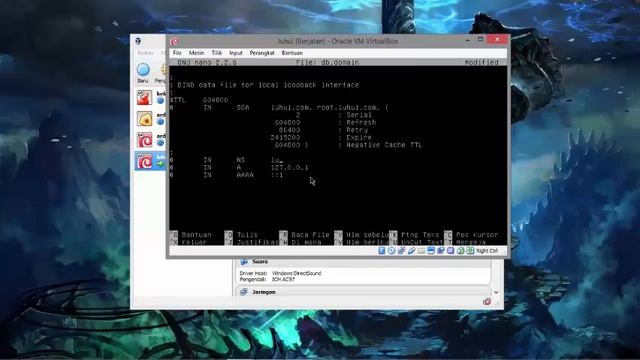Screen dimensions: 640x360
Task: Open the Mesin menu
Action: pyautogui.click(x=196, y=53)
